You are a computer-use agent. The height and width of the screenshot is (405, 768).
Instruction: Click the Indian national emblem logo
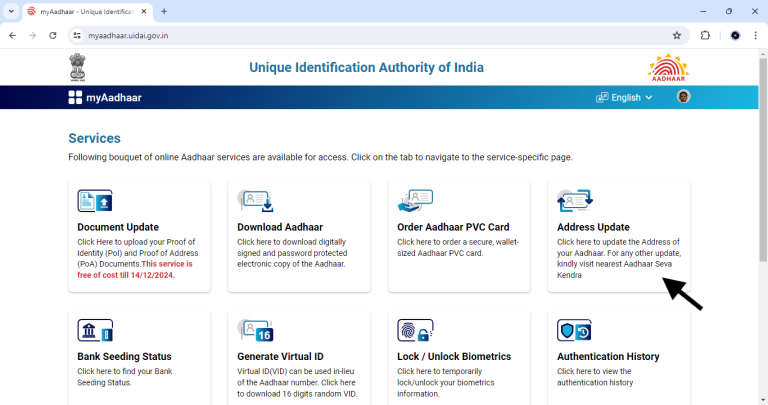pyautogui.click(x=77, y=67)
